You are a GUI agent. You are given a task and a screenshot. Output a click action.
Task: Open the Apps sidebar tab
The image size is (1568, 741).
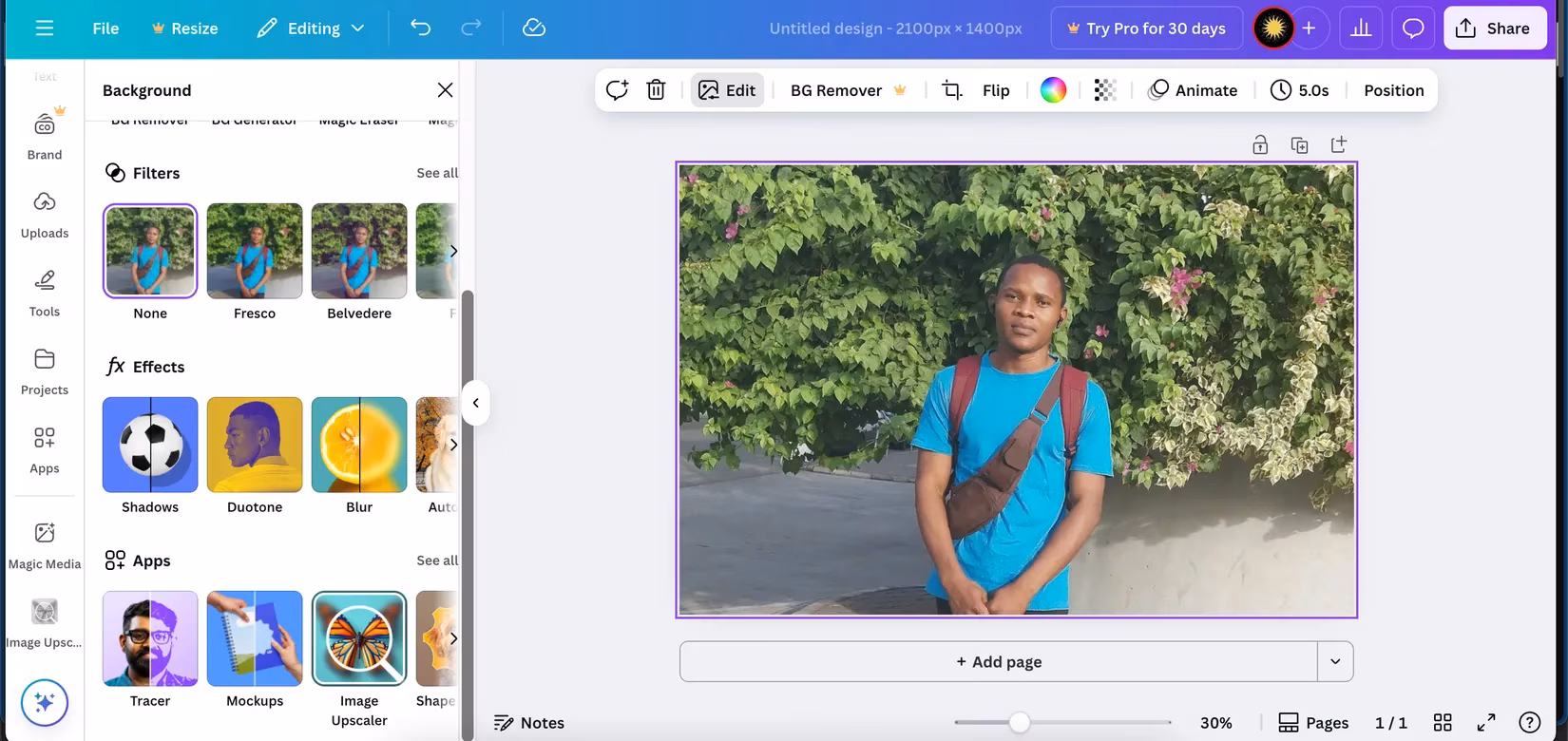[x=45, y=451]
